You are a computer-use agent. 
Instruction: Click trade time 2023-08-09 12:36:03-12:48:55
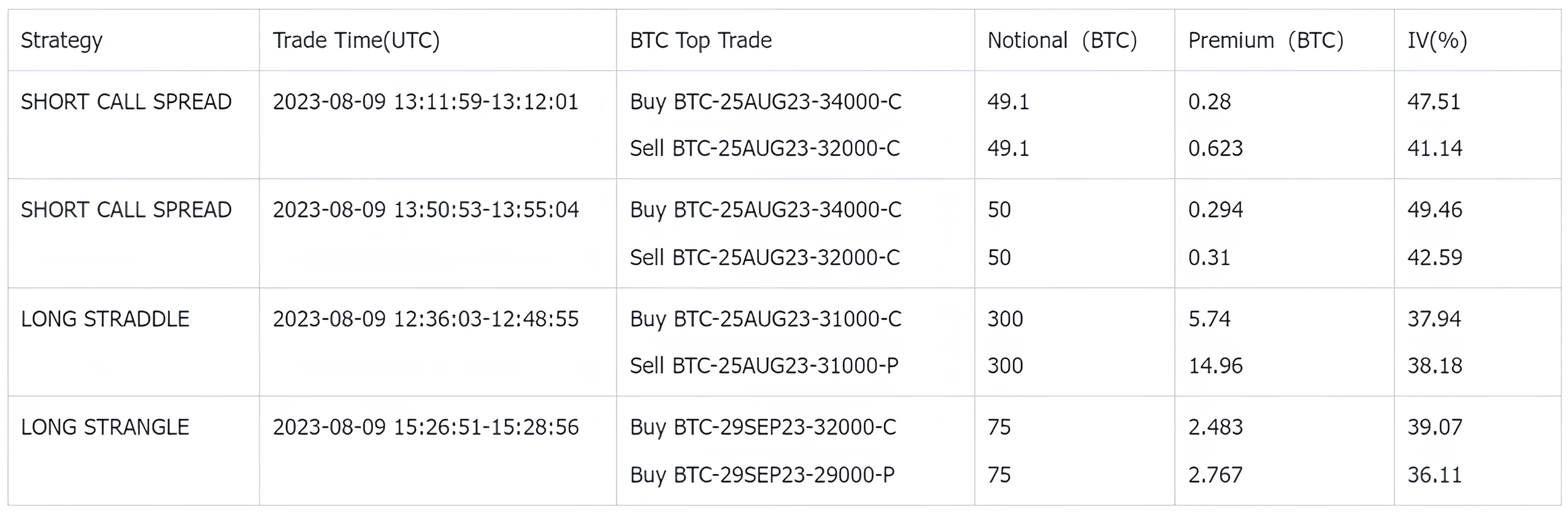426,319
